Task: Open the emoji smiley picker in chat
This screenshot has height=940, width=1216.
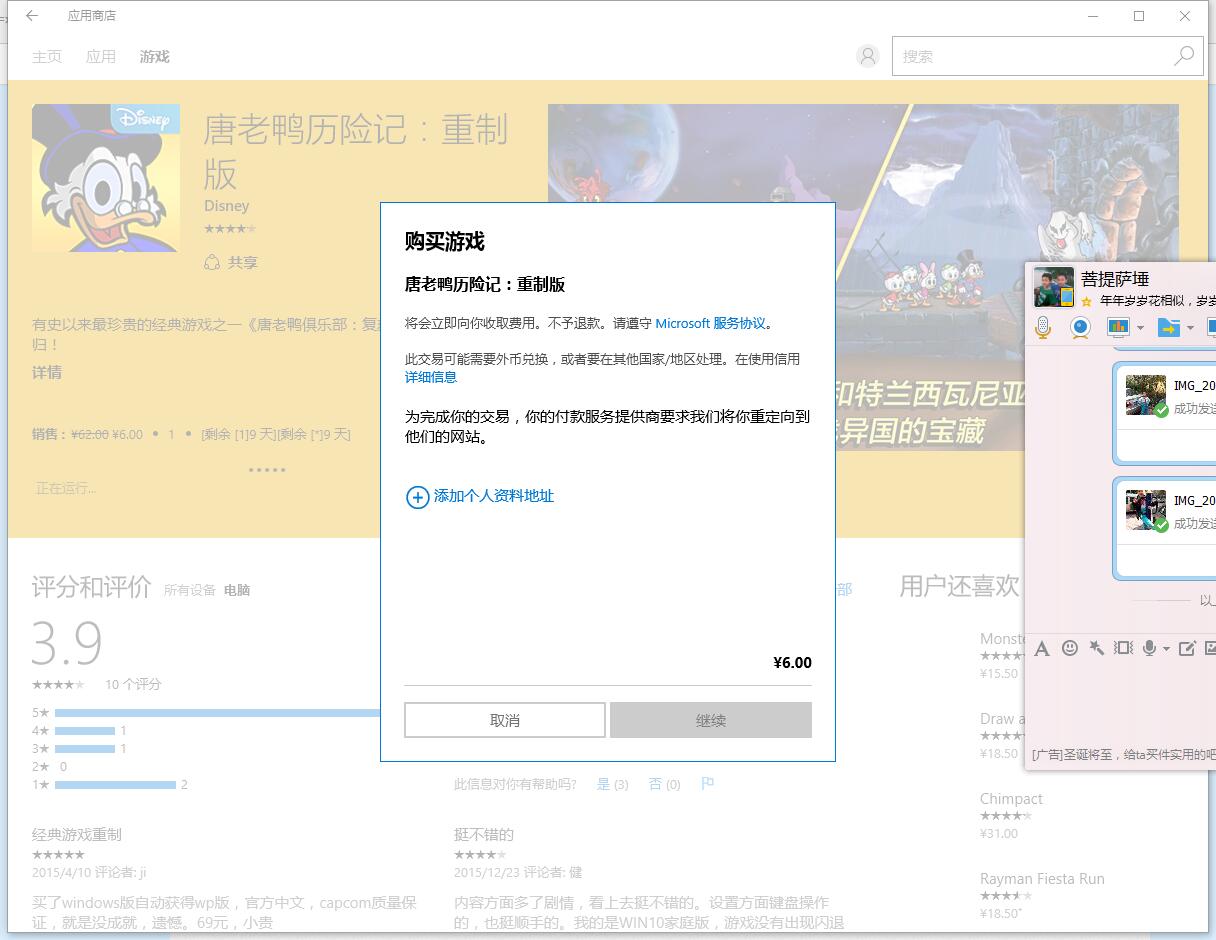Action: pyautogui.click(x=1070, y=648)
